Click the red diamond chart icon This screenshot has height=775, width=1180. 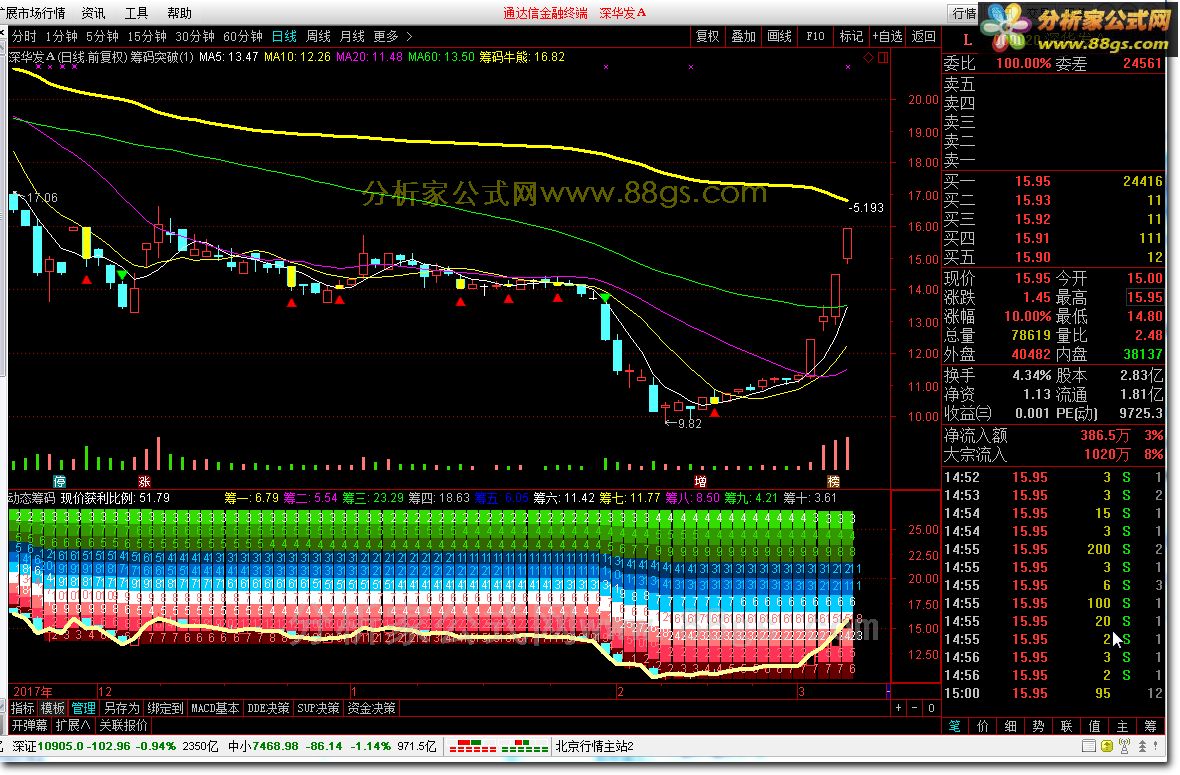tap(868, 57)
